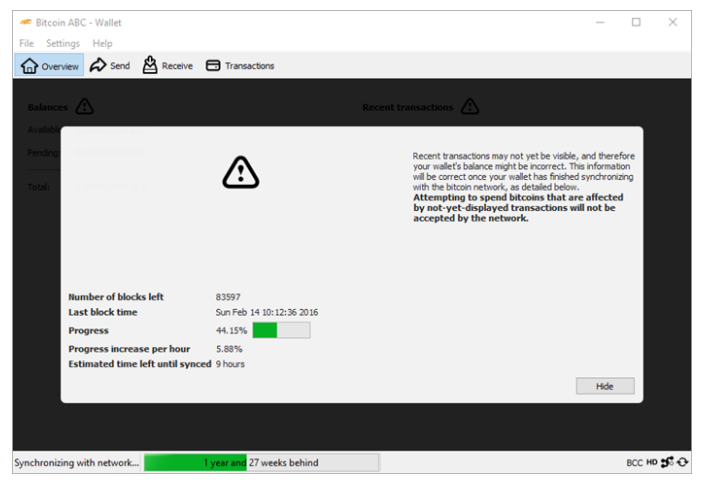Image resolution: width=712 pixels, height=490 pixels.
Task: Click the green progress bar in dialog
Action: (x=282, y=330)
